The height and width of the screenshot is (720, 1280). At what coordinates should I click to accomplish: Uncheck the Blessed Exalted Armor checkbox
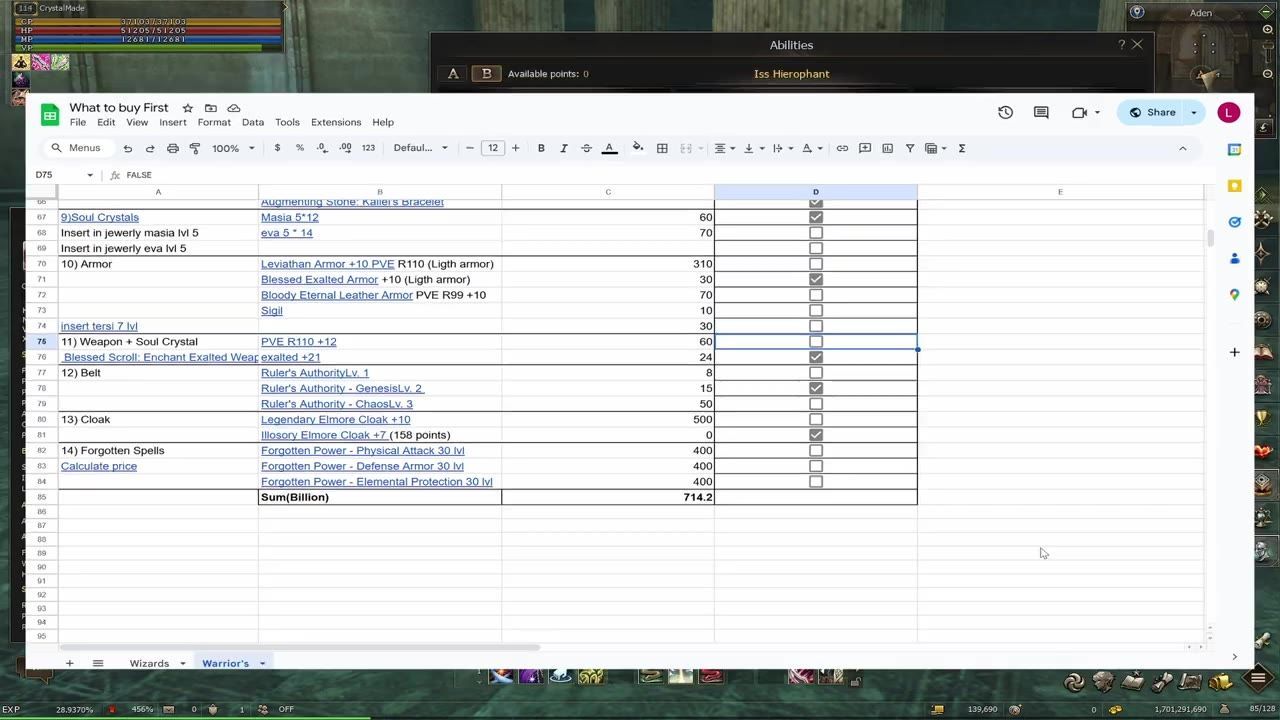(816, 279)
